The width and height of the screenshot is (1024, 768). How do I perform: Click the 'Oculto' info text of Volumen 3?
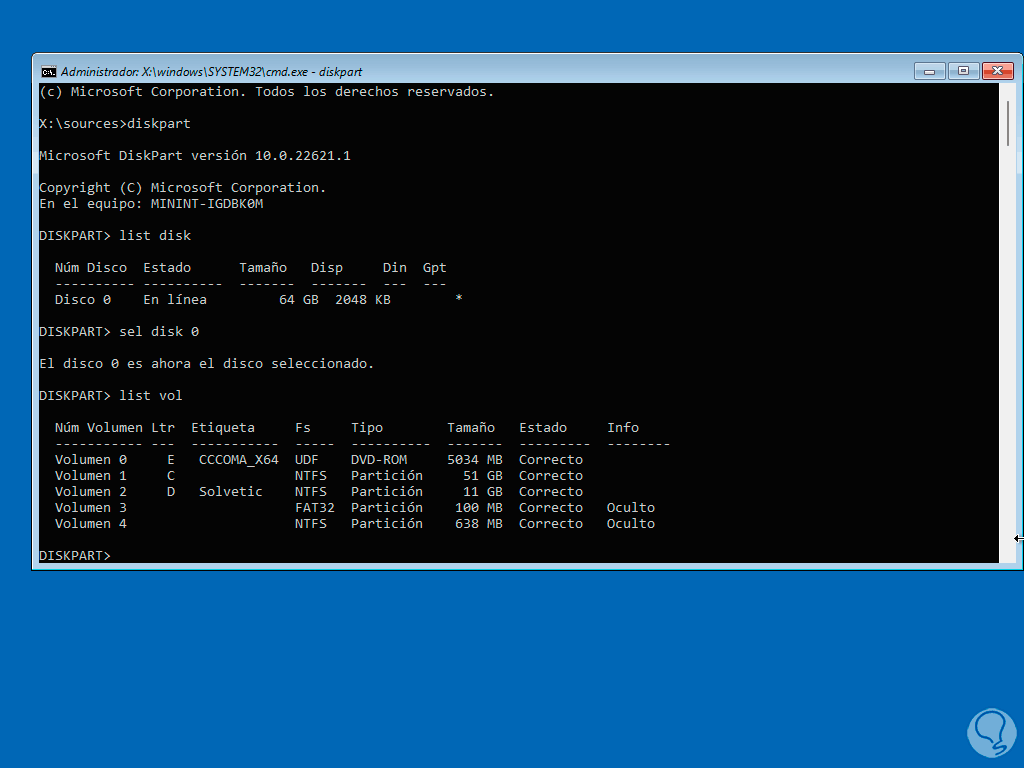(630, 507)
